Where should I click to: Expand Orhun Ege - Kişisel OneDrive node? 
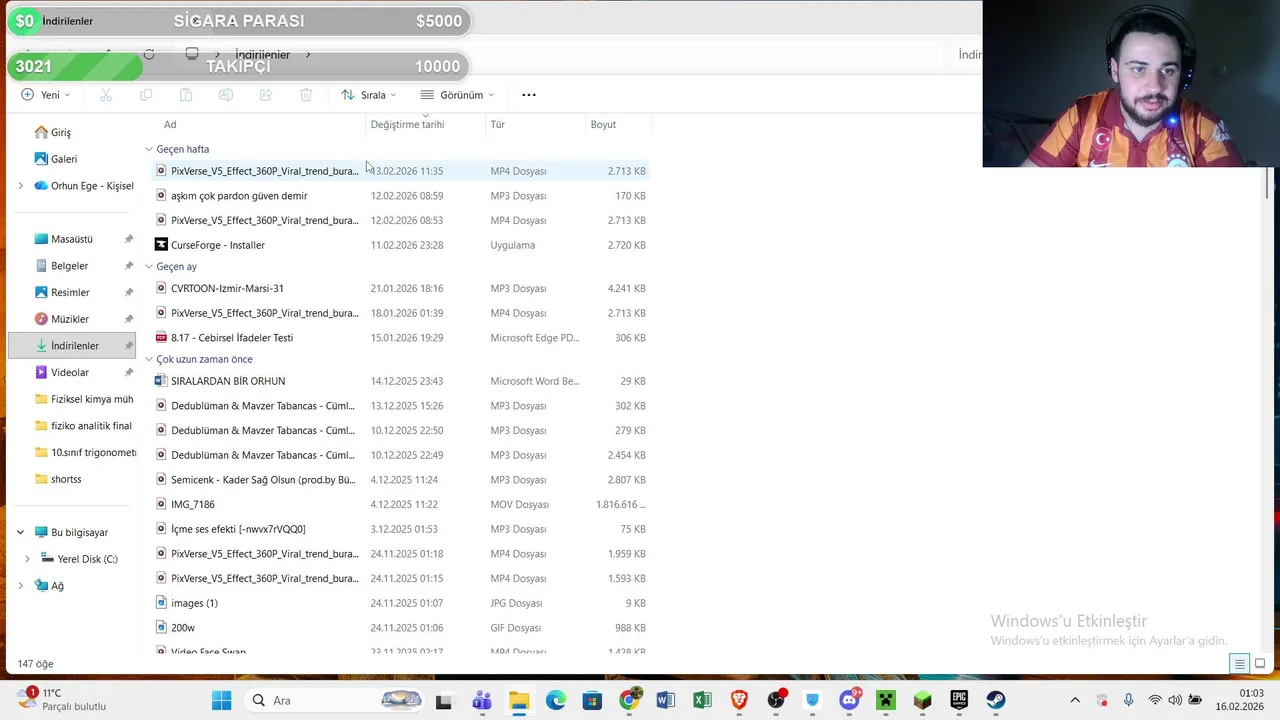pos(20,186)
